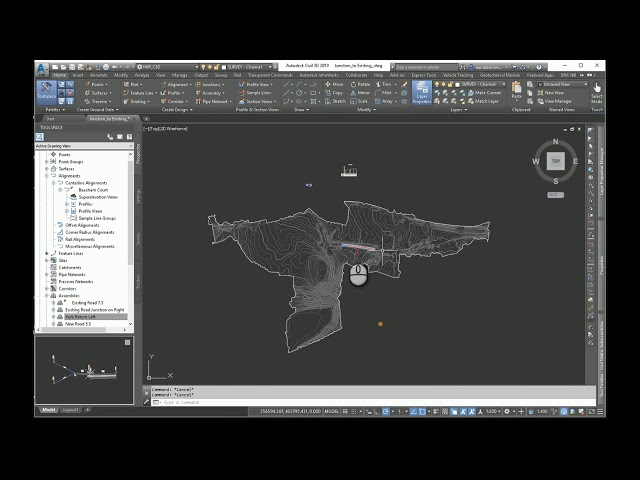Switch to the Analyze ribbon tab
This screenshot has height=480, width=640.
(x=142, y=75)
